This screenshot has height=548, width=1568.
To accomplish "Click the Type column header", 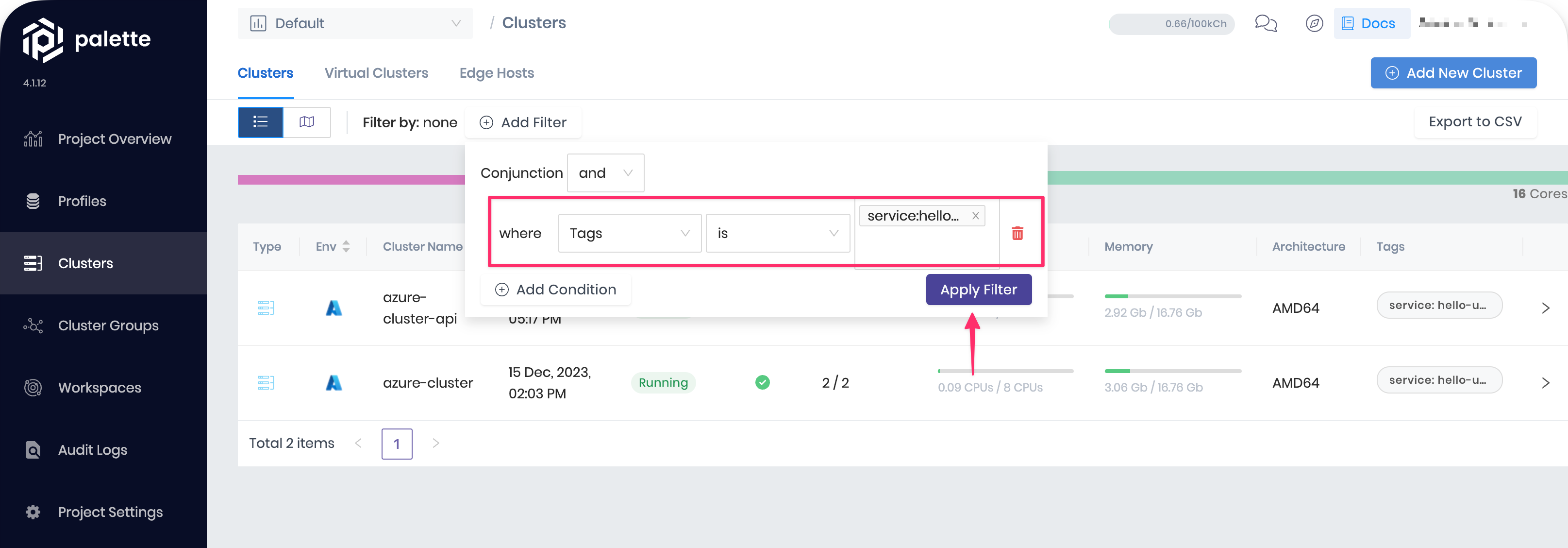I will tap(267, 247).
